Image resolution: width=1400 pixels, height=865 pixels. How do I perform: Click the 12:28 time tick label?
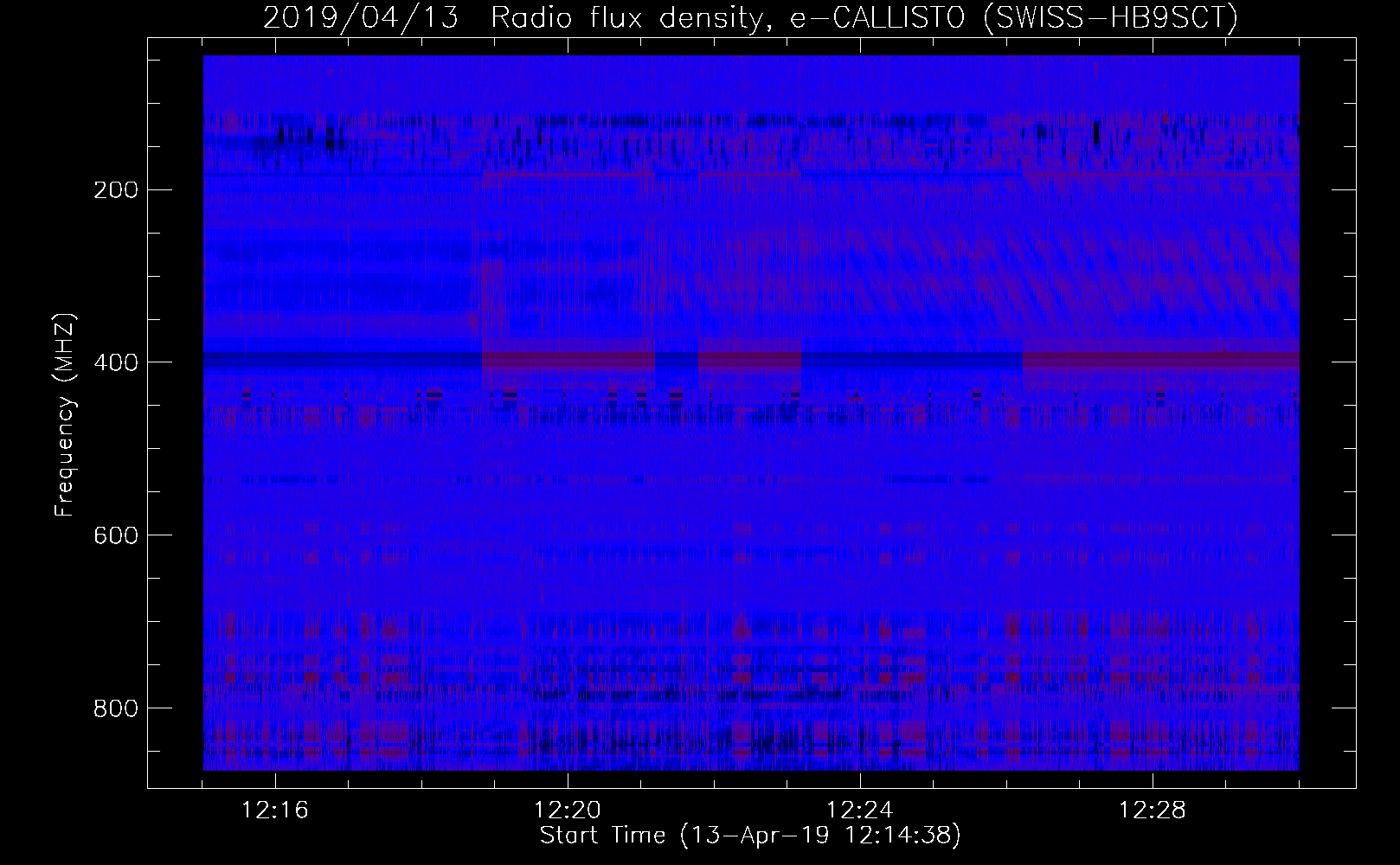click(x=1153, y=811)
